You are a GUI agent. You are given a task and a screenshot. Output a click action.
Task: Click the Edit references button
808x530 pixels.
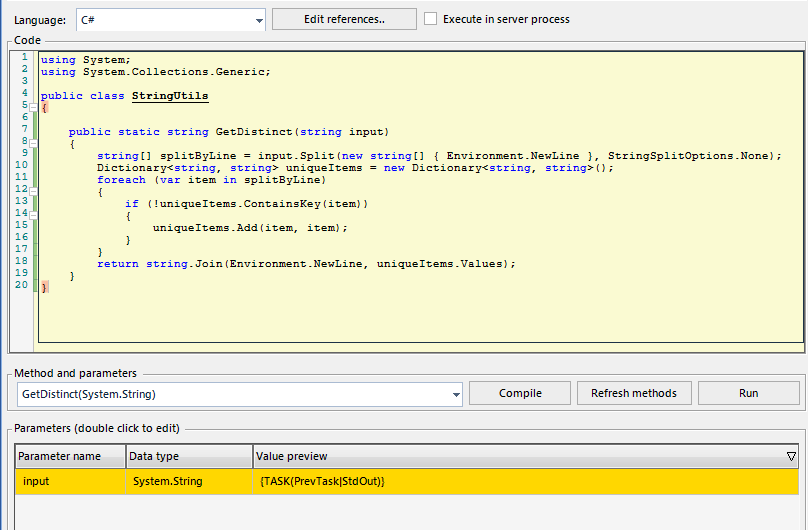click(344, 19)
